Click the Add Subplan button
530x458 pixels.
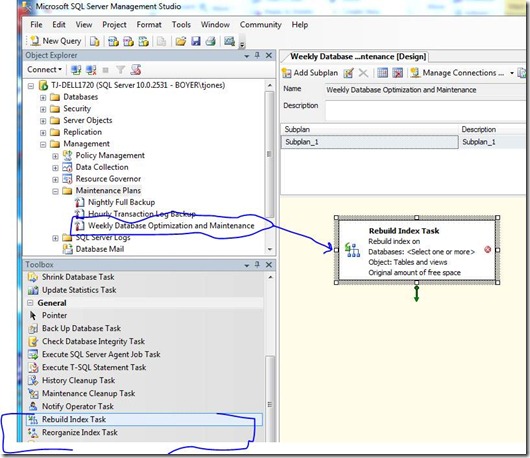tap(310, 73)
